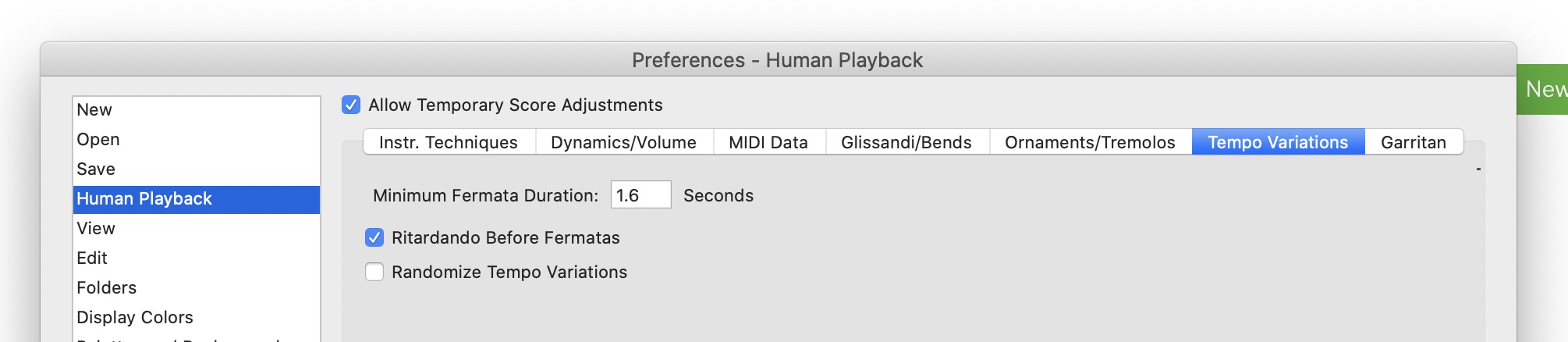1568x342 pixels.
Task: Go to the Glissandi/Bends tab
Action: point(906,142)
